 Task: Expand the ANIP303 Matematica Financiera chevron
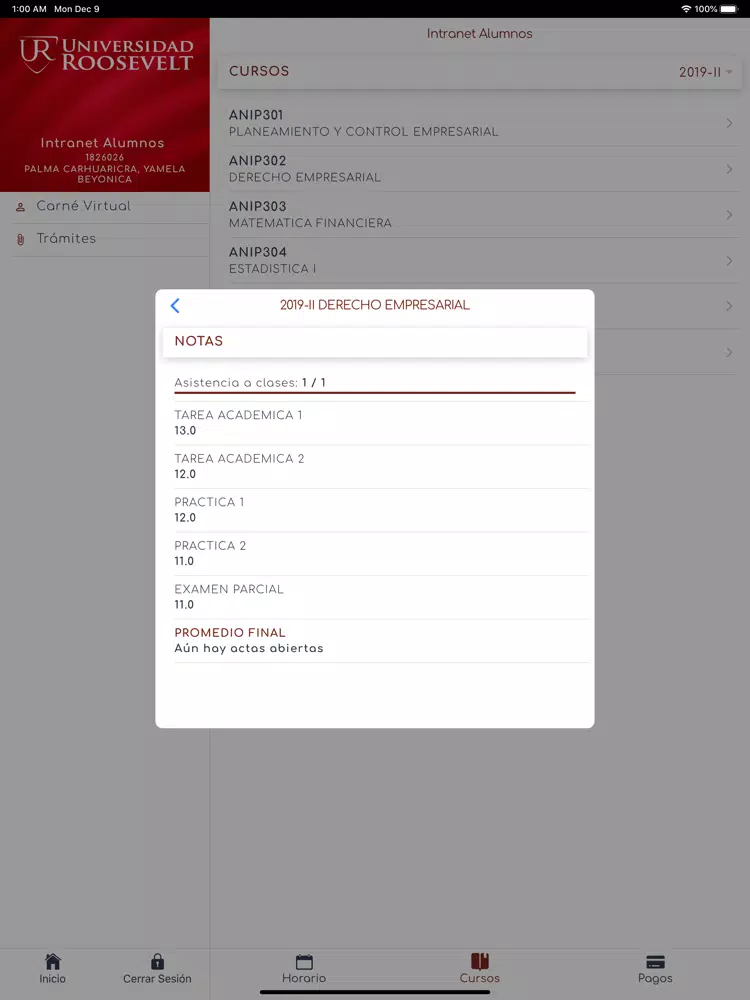tap(729, 215)
